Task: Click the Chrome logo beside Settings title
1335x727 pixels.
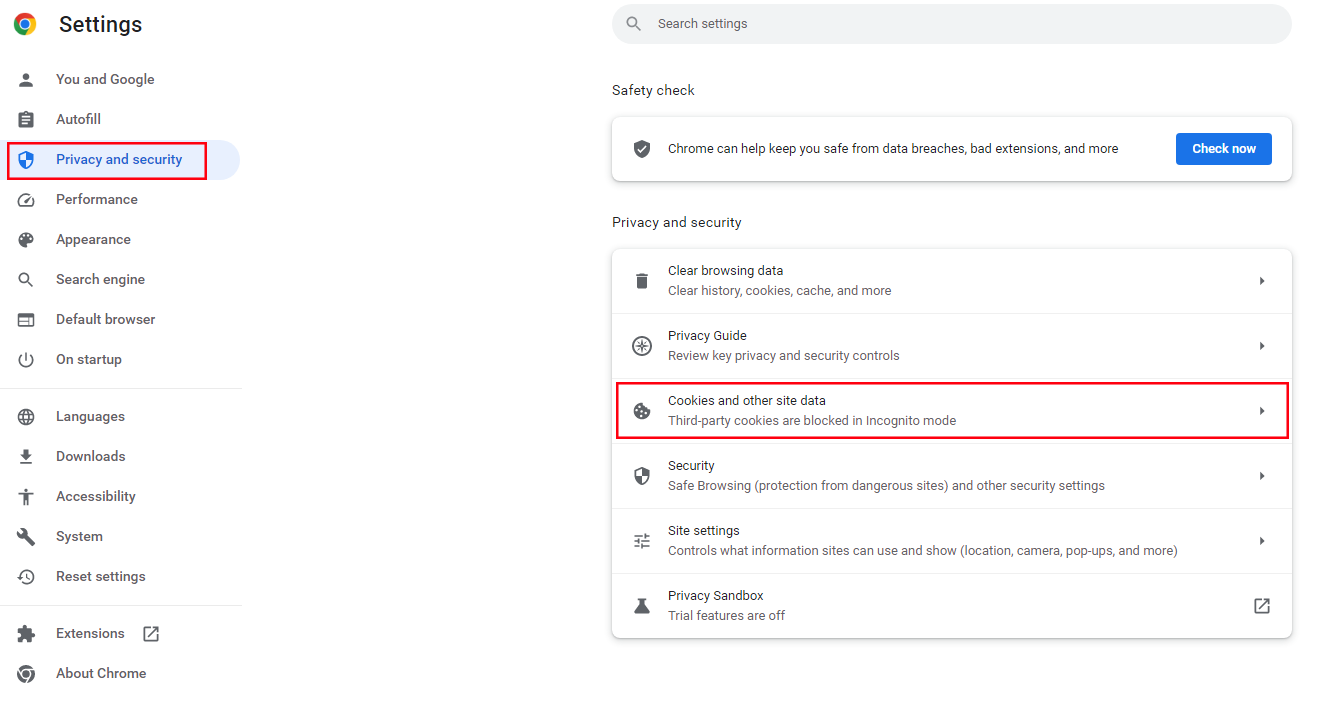Action: [x=25, y=25]
